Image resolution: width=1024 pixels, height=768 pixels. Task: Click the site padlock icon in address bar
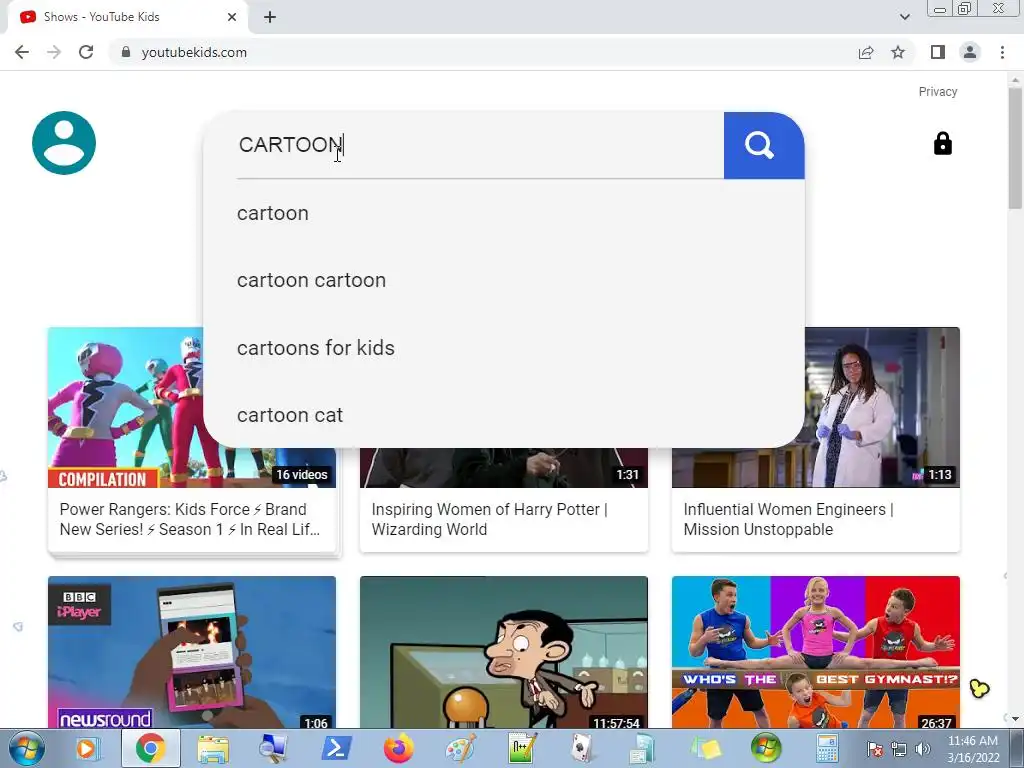click(126, 52)
